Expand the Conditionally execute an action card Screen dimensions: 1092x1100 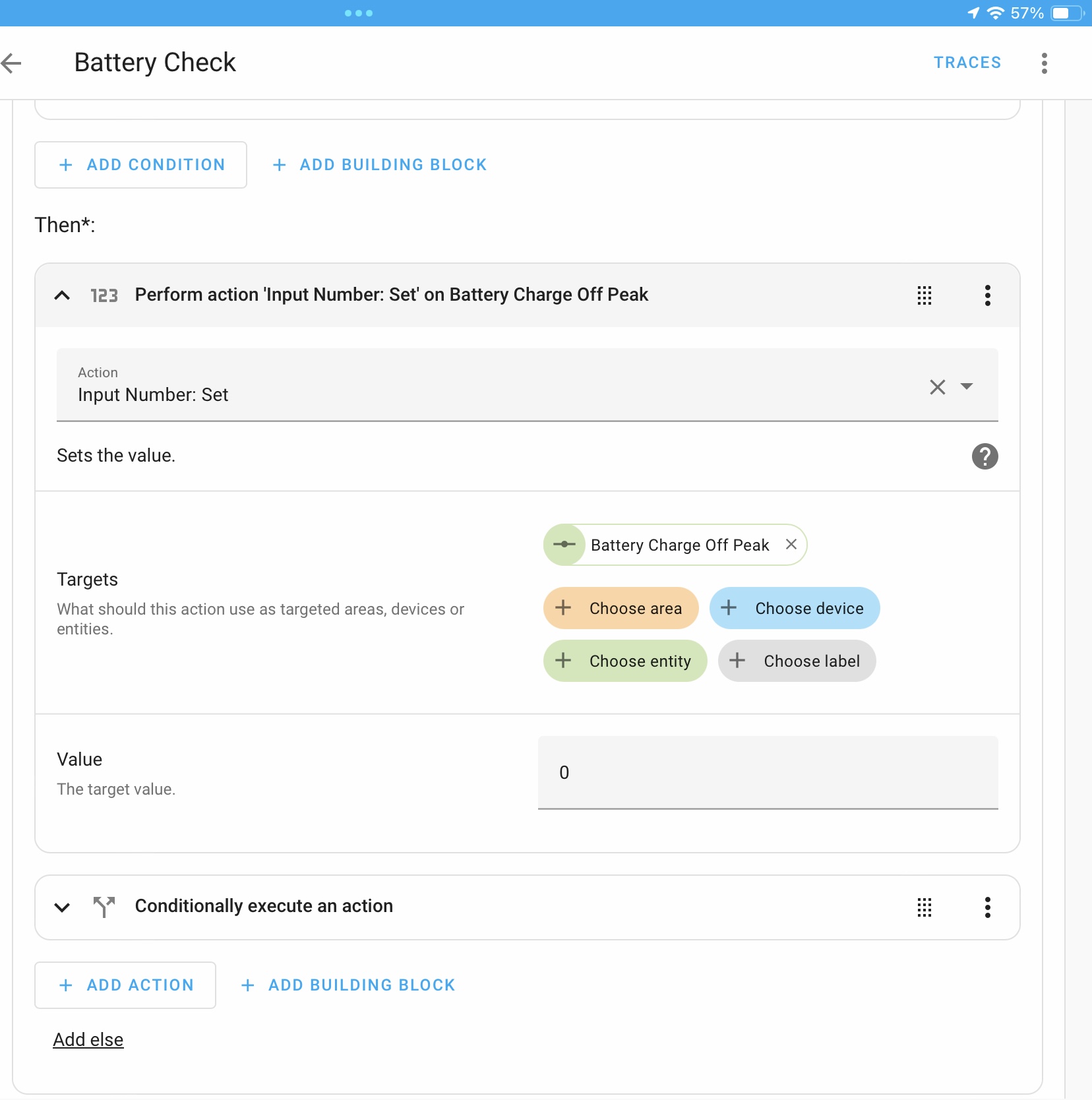pyautogui.click(x=62, y=907)
